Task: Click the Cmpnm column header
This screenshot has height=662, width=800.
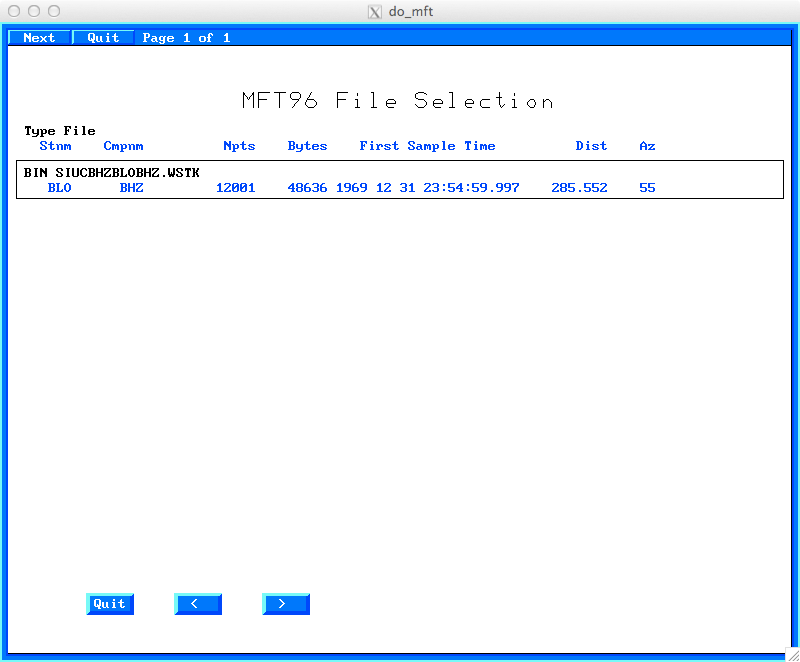Action: click(123, 146)
